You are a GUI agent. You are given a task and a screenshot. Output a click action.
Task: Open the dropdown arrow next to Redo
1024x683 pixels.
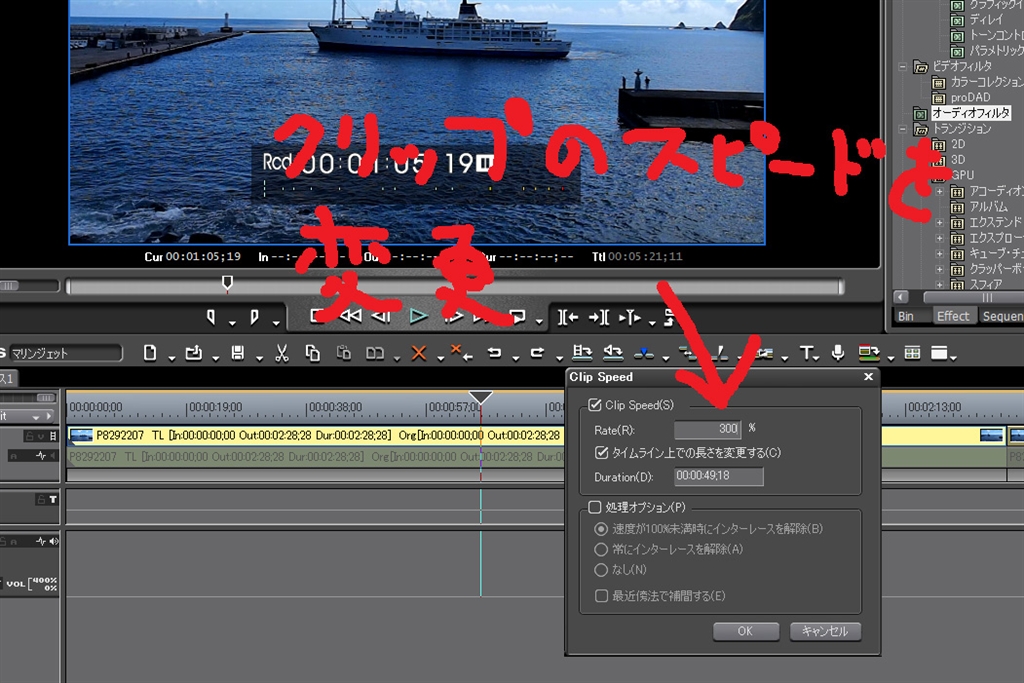pyautogui.click(x=559, y=358)
